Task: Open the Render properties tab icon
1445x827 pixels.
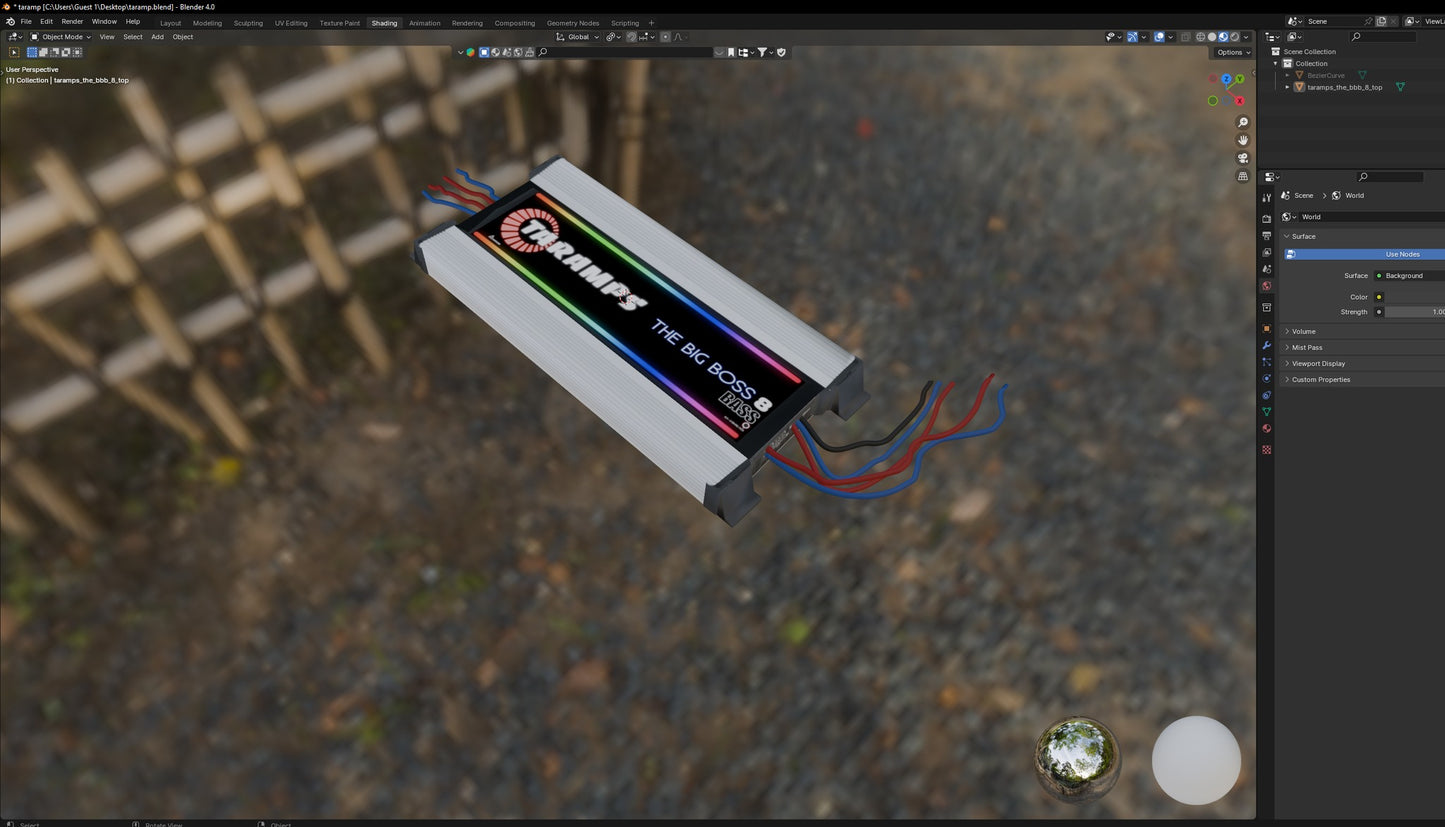Action: tap(1267, 218)
